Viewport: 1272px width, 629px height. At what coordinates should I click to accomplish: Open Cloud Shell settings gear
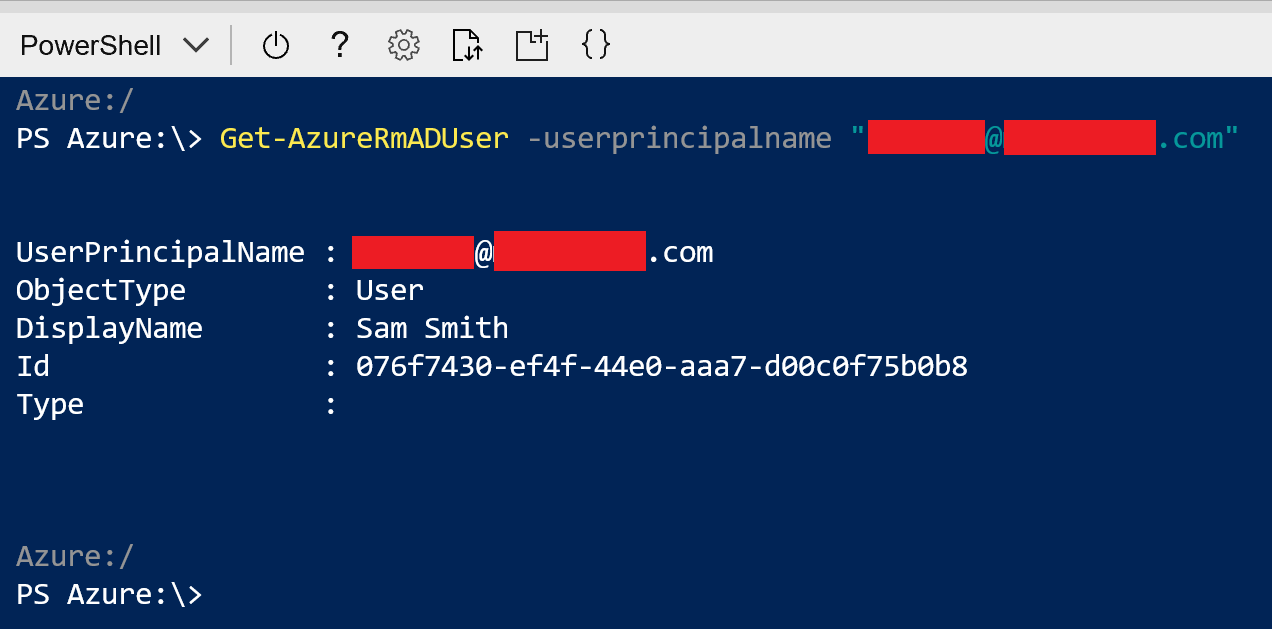pyautogui.click(x=403, y=45)
